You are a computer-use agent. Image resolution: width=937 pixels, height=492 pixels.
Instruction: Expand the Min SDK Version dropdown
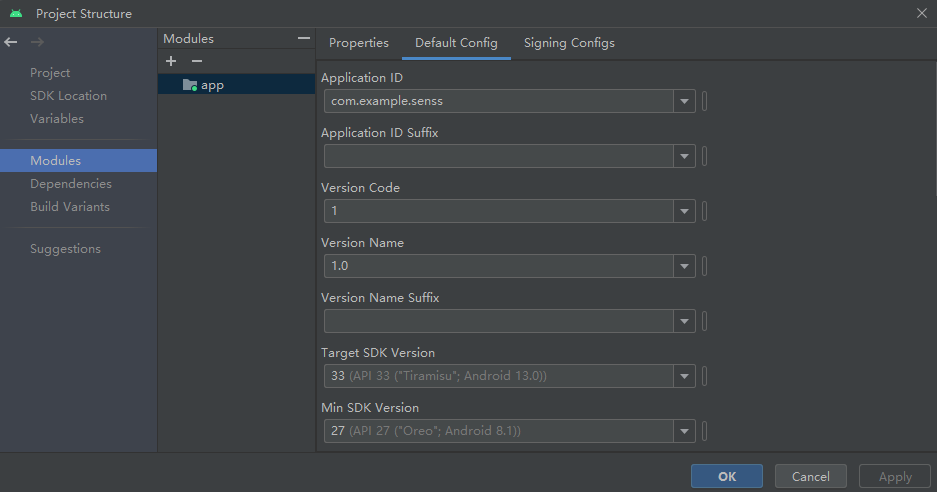pos(685,431)
